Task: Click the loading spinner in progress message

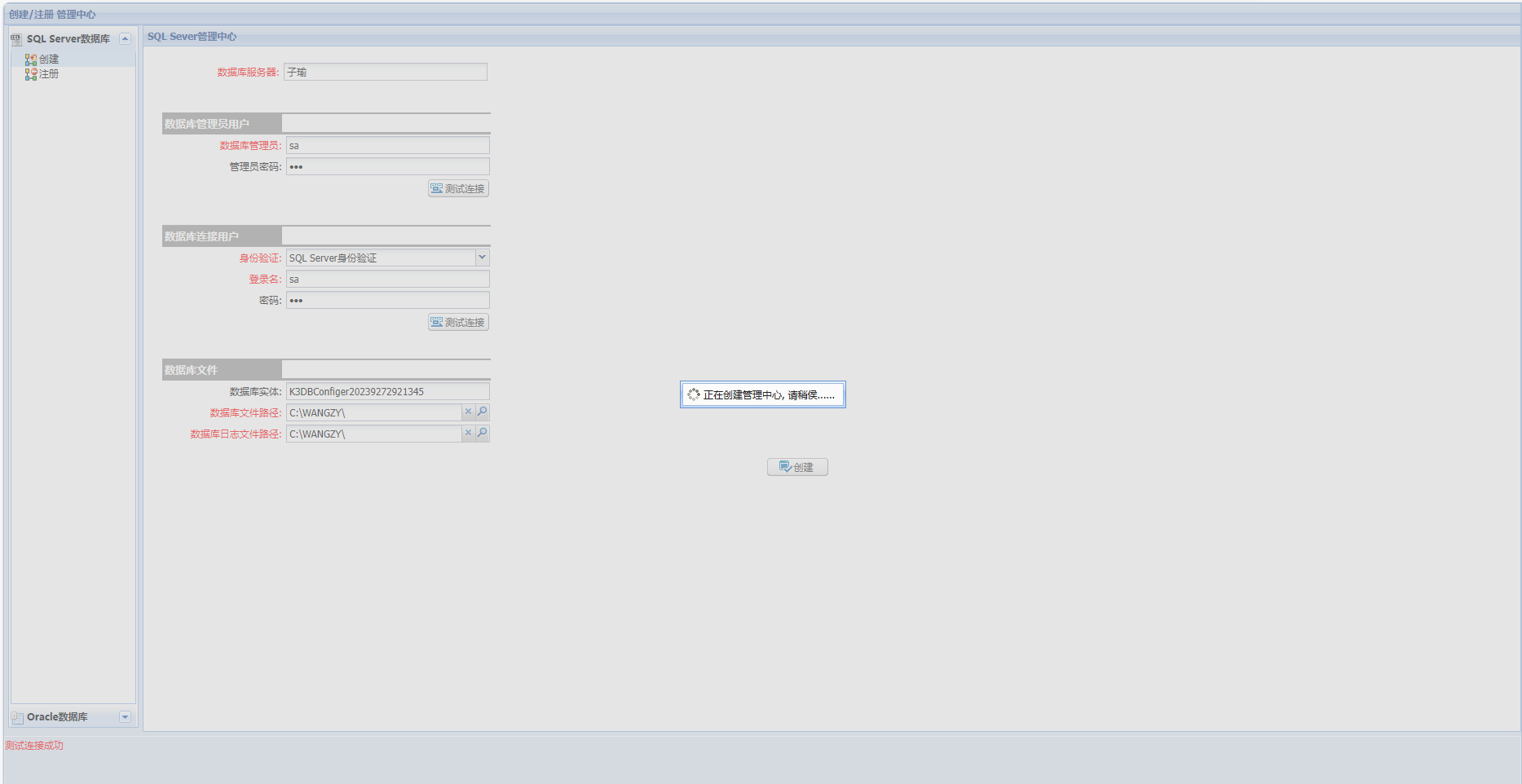Action: (x=694, y=394)
